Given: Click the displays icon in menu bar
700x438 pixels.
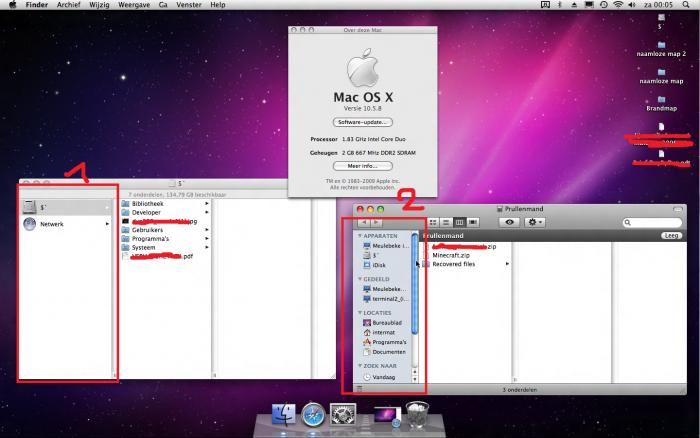Looking at the screenshot, I should [589, 5].
